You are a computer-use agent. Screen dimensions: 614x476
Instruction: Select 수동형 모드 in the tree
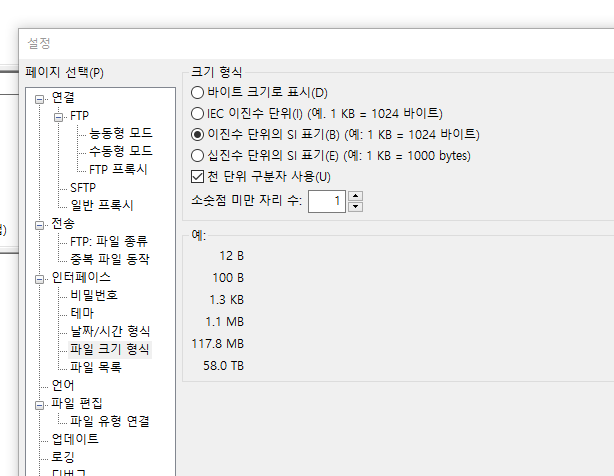(121, 151)
